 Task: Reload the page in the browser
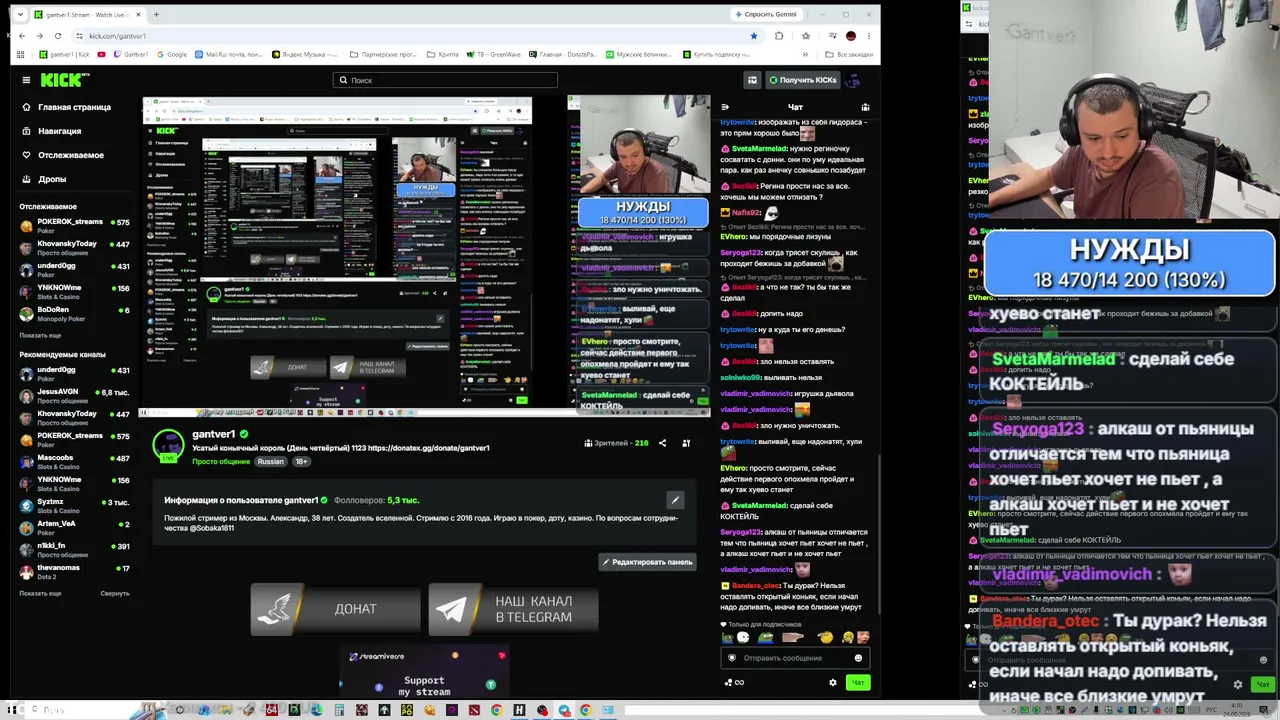pos(57,36)
